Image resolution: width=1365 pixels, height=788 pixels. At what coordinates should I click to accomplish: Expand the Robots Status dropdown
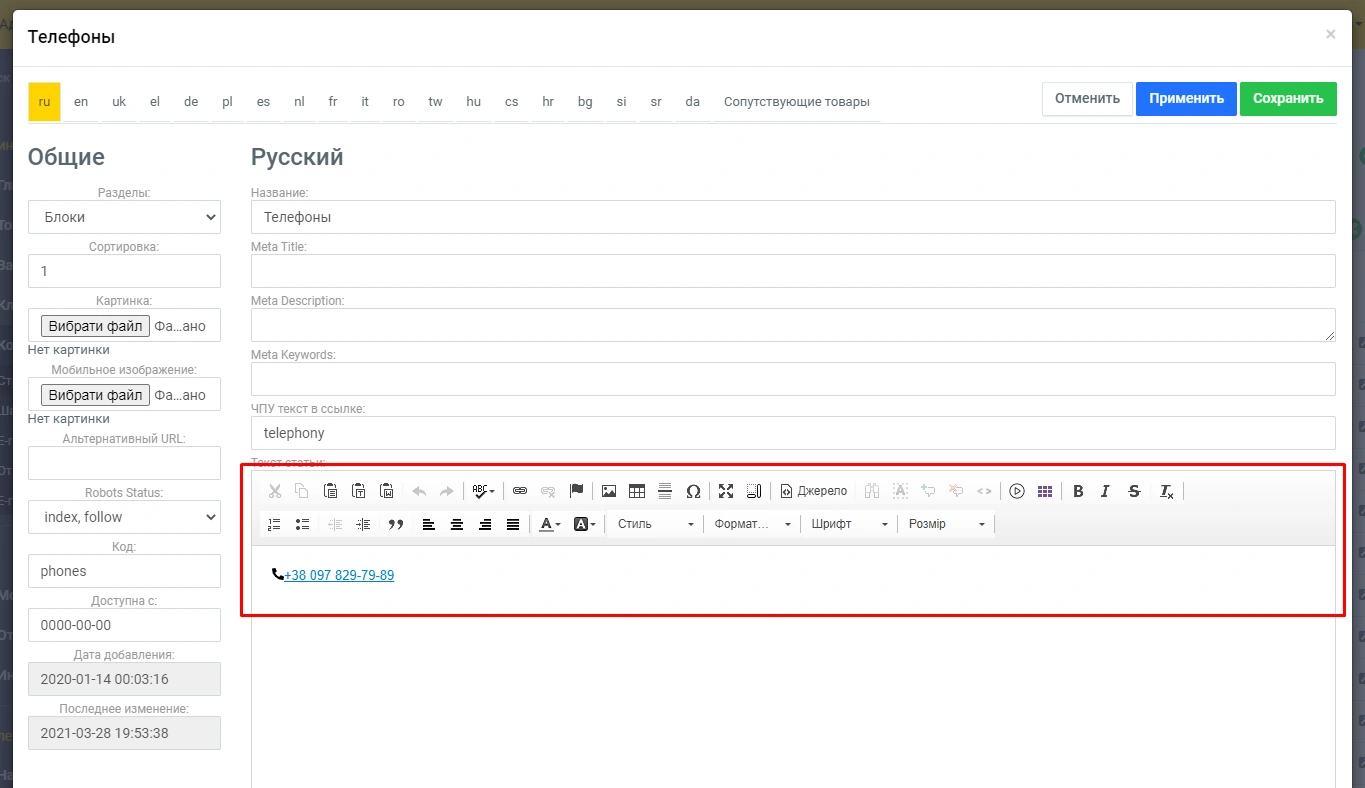[124, 517]
